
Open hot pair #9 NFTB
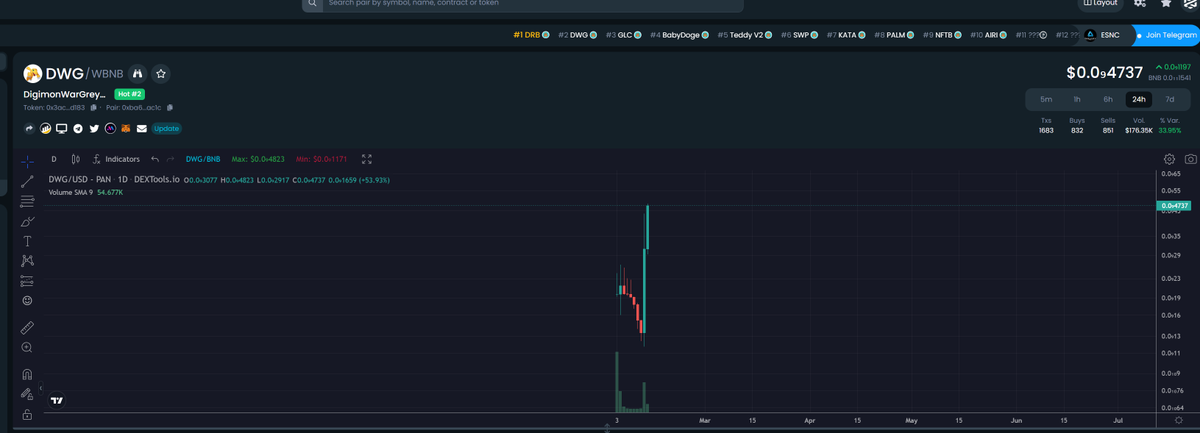coord(943,35)
